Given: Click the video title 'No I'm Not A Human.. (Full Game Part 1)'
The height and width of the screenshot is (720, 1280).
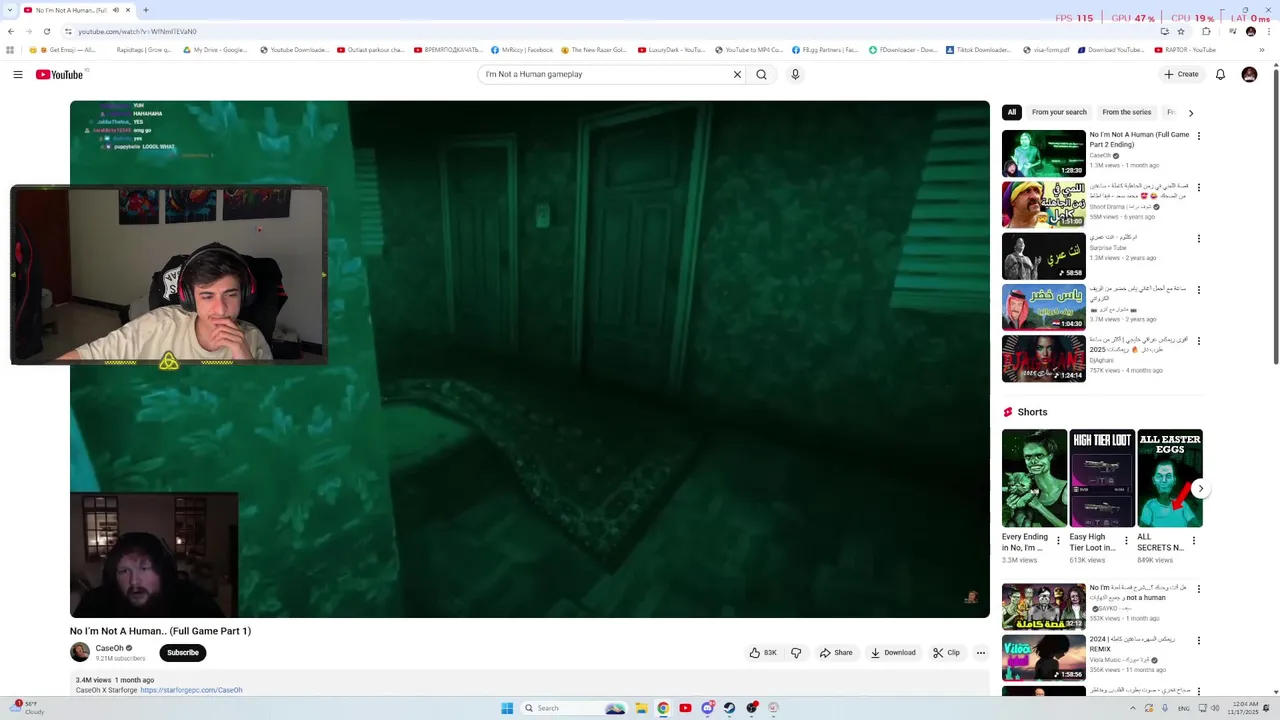Looking at the screenshot, I should click(160, 631).
